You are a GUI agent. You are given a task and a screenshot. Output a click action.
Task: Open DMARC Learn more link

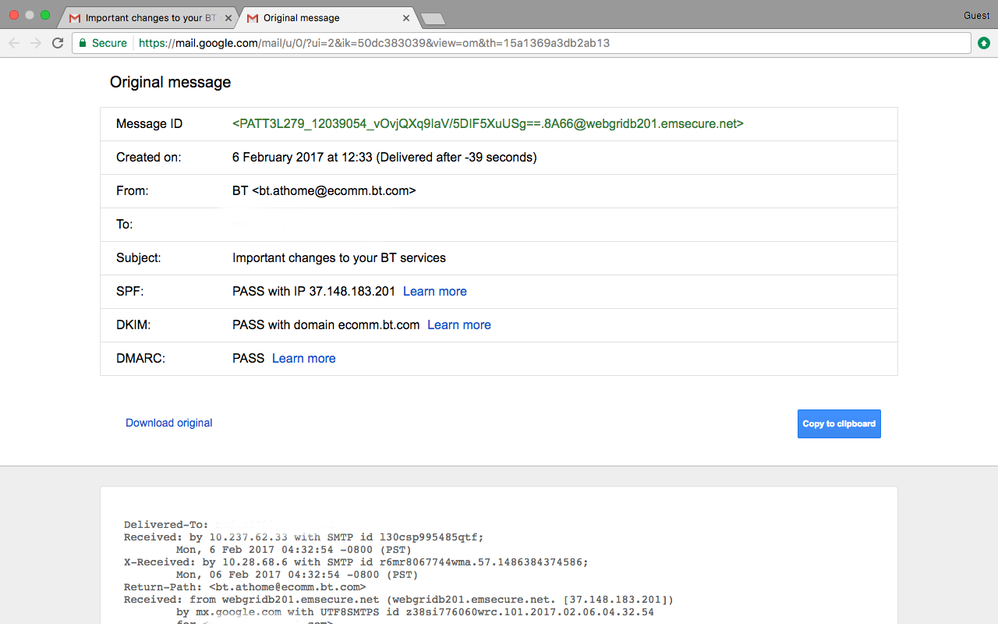(304, 358)
